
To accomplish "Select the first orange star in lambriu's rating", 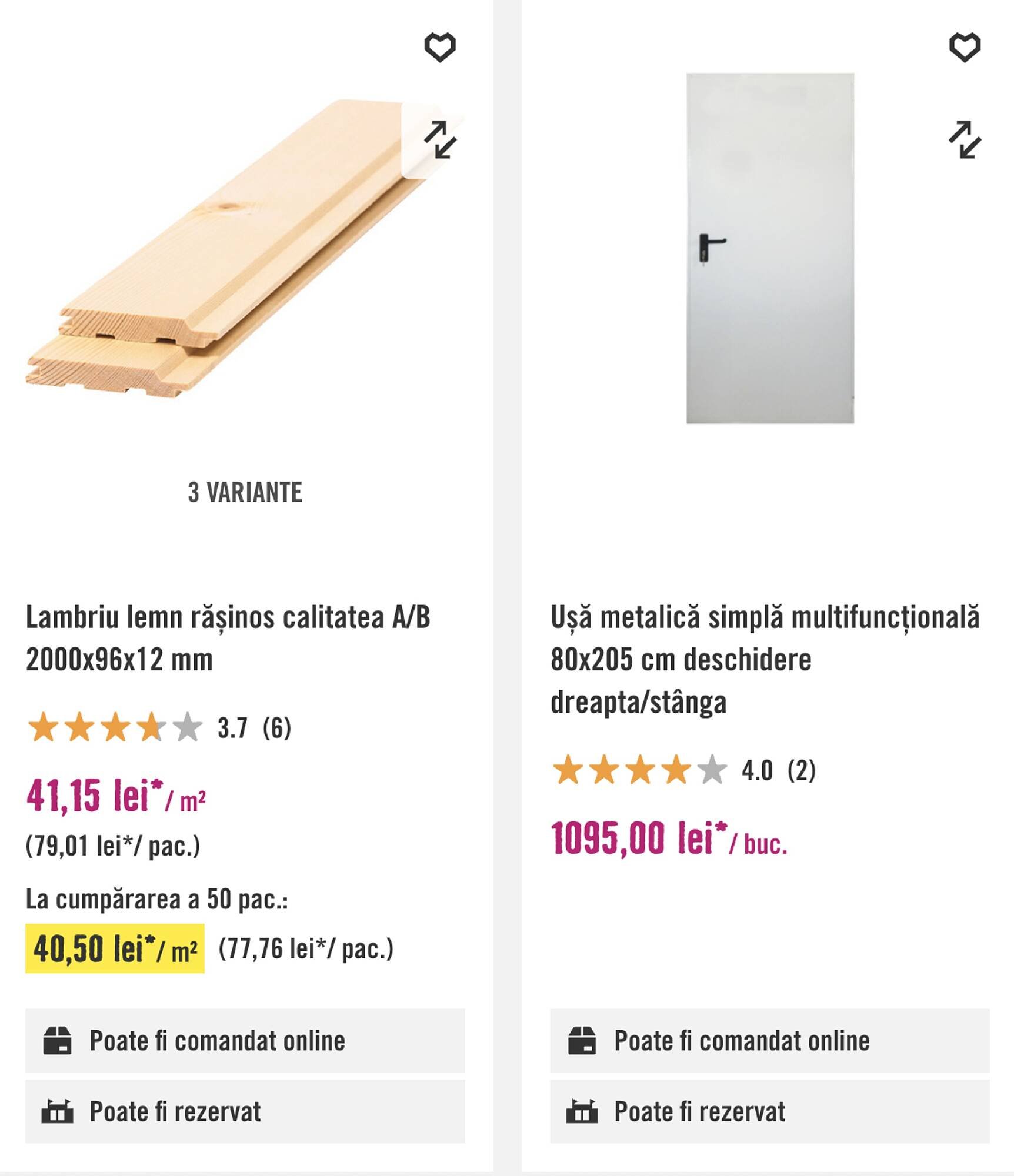I will coord(42,727).
